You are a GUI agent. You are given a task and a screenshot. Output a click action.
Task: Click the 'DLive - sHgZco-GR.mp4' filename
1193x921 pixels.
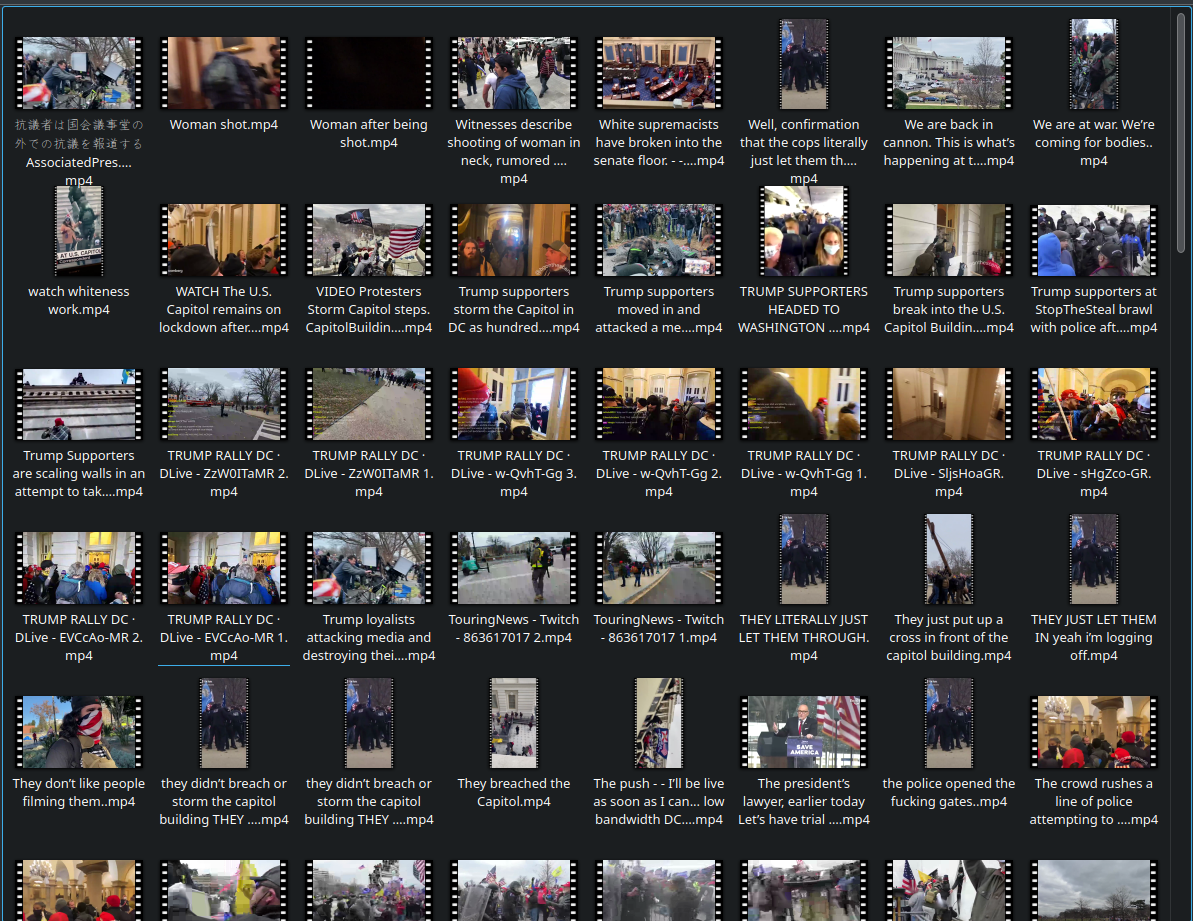[x=1094, y=474]
